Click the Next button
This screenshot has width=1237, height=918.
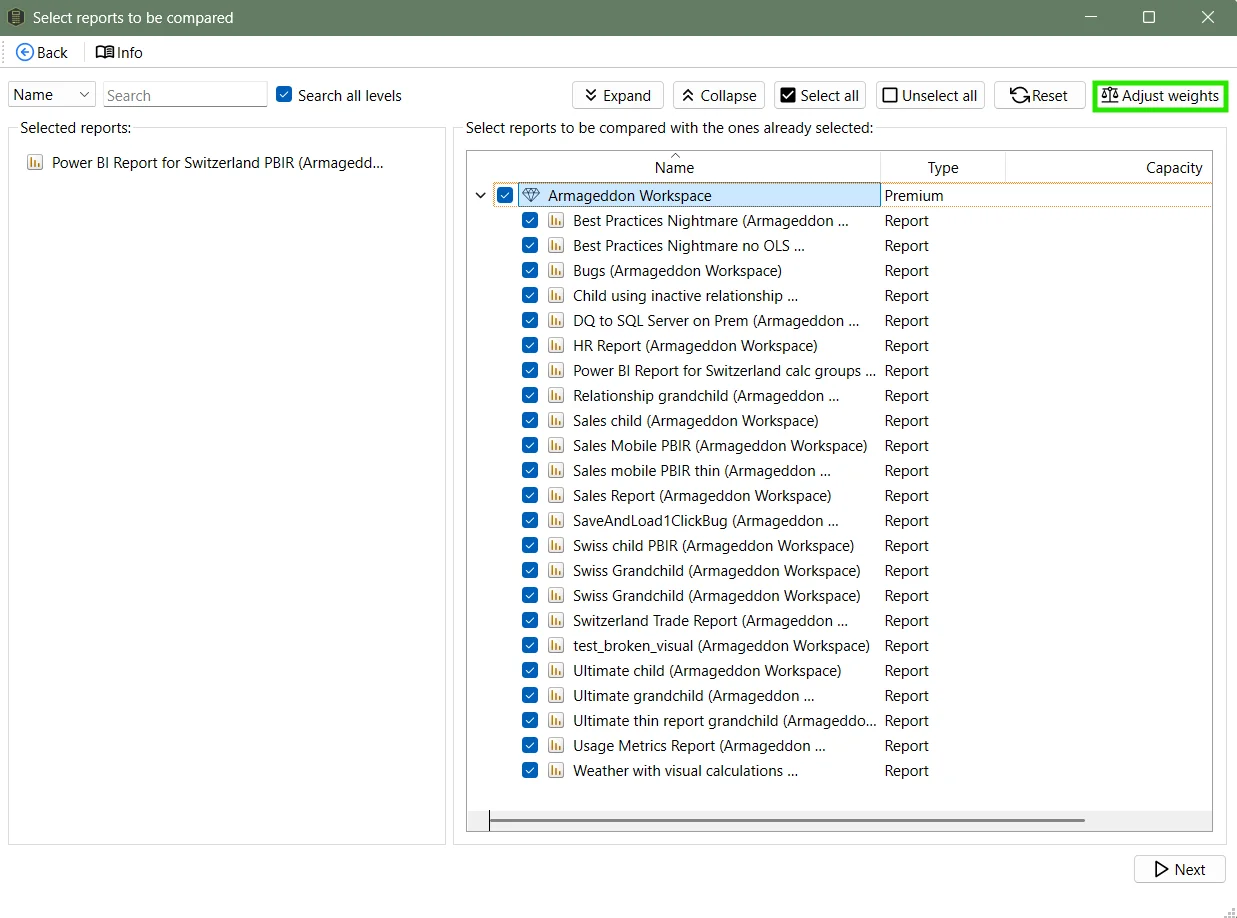pos(1180,869)
